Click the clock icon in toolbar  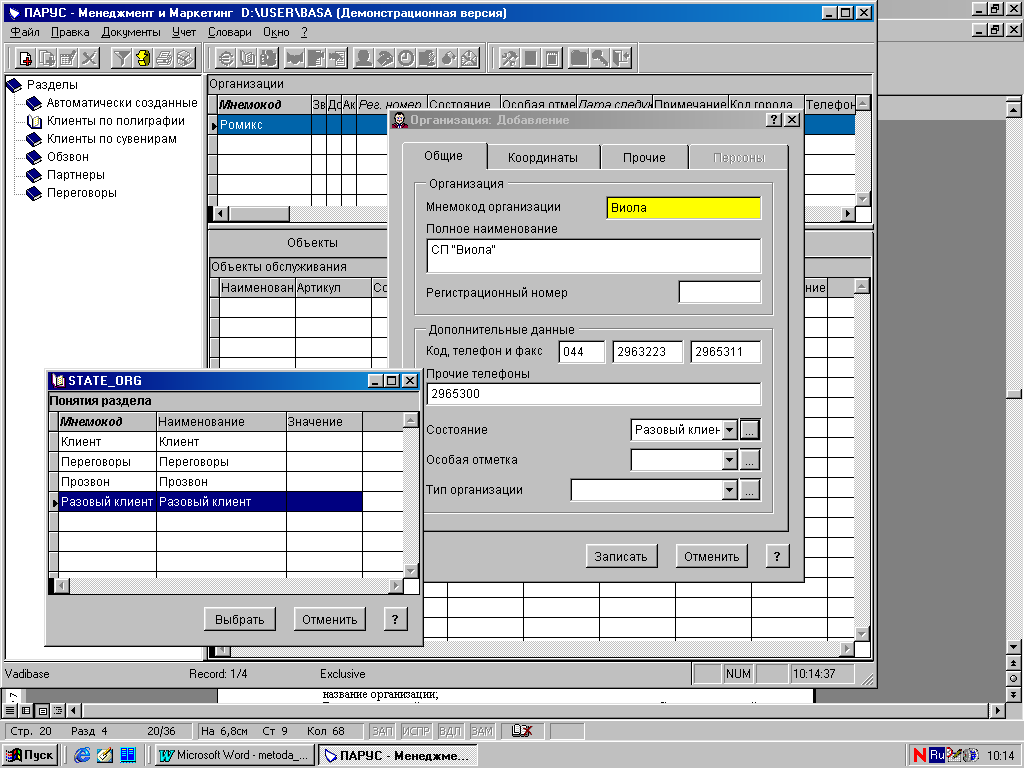click(x=406, y=59)
